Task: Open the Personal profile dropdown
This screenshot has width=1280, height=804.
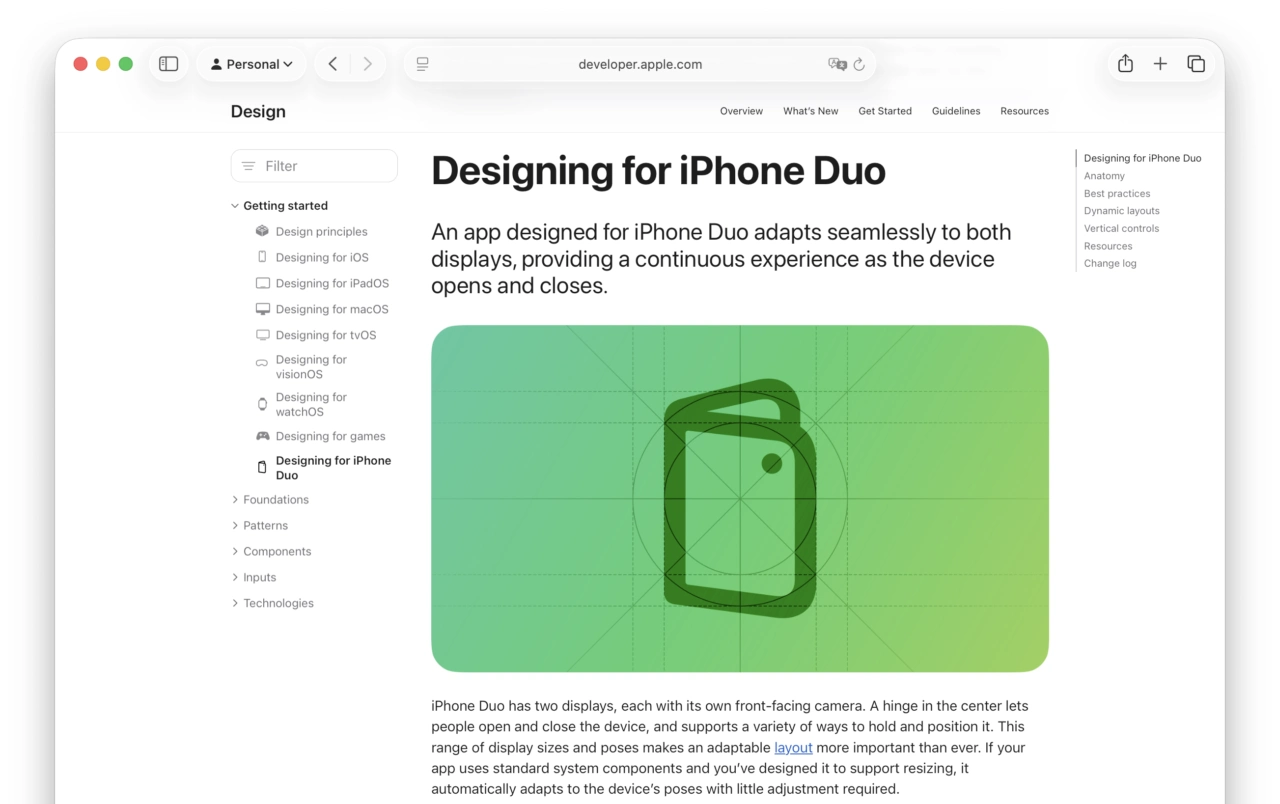Action: click(x=251, y=64)
